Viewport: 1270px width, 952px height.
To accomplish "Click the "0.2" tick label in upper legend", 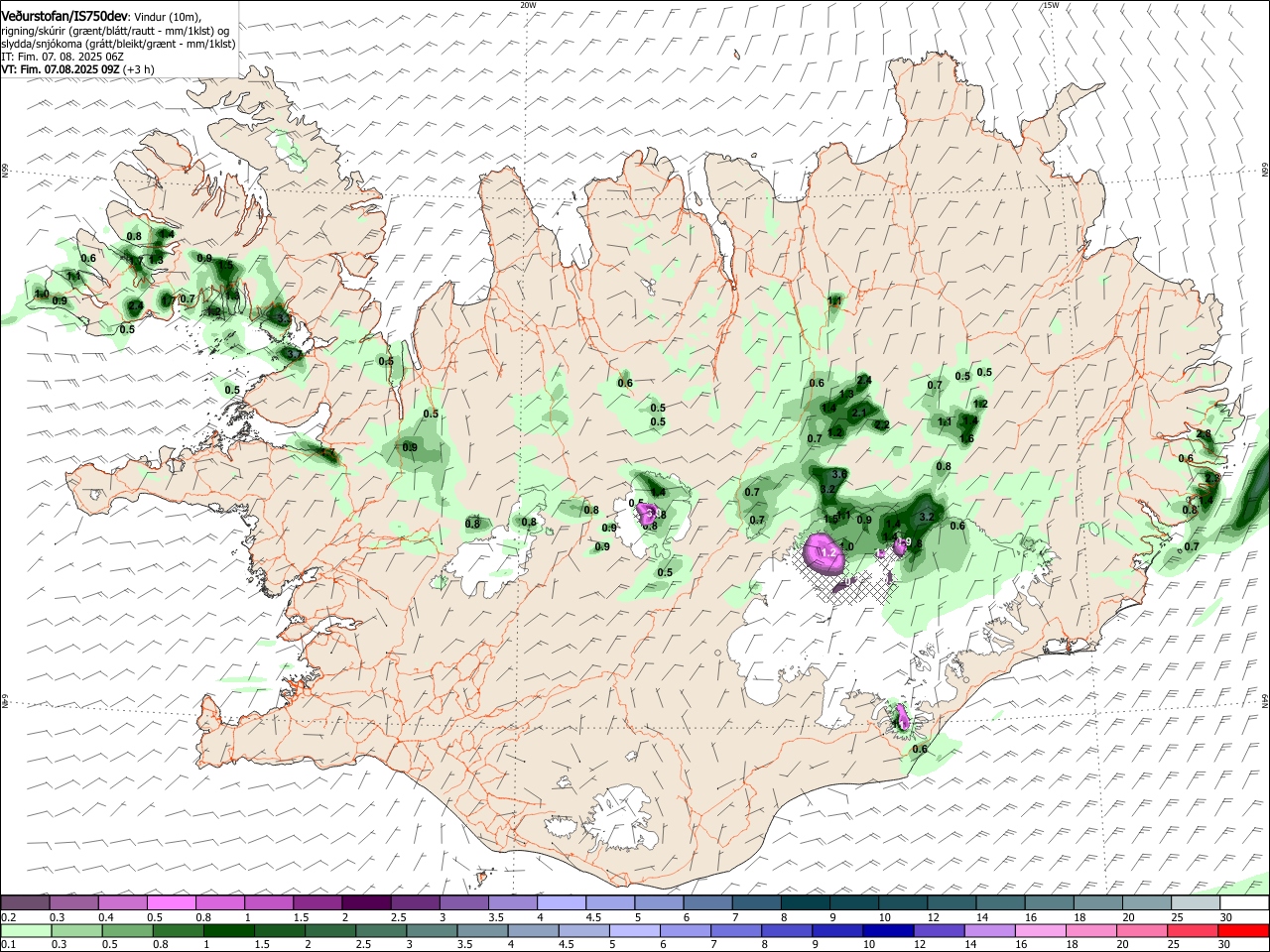I will (9, 917).
